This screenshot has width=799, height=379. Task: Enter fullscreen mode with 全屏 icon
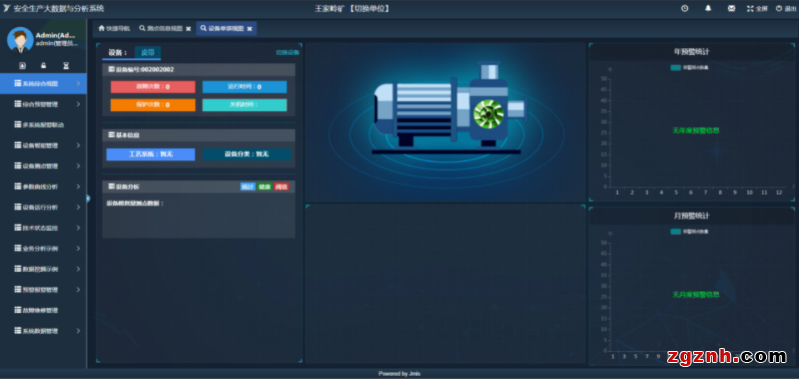[x=757, y=9]
